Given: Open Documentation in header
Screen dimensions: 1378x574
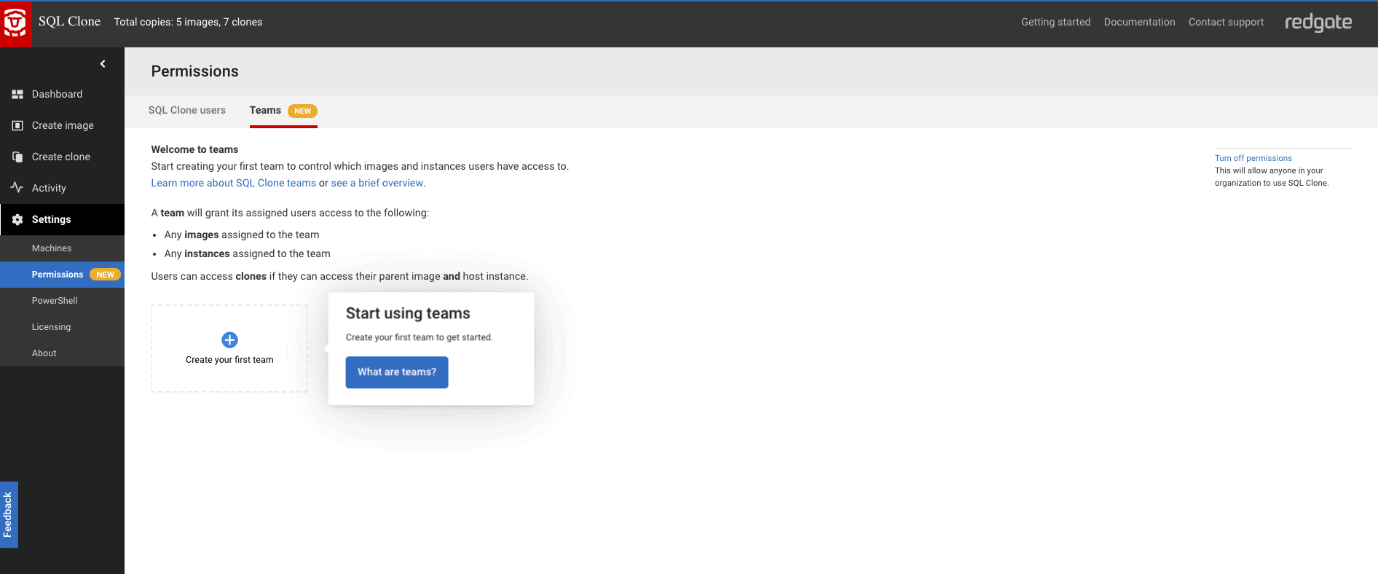Looking at the screenshot, I should pyautogui.click(x=1140, y=22).
